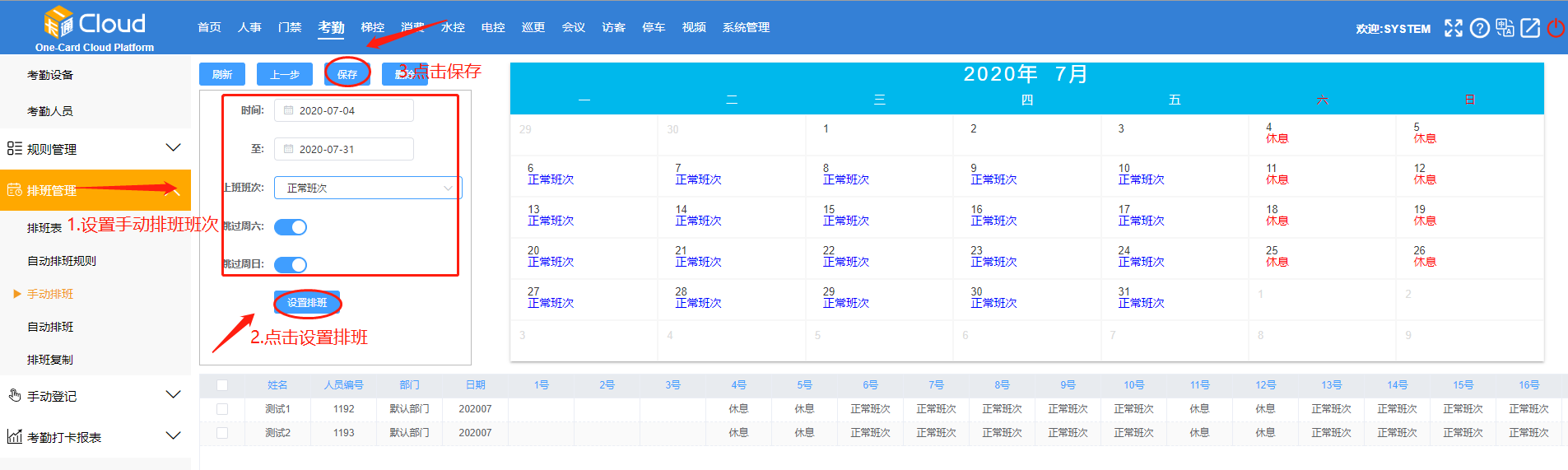Open the 上班班次 shift dropdown
Screen dimensions: 1568x470
[368, 188]
